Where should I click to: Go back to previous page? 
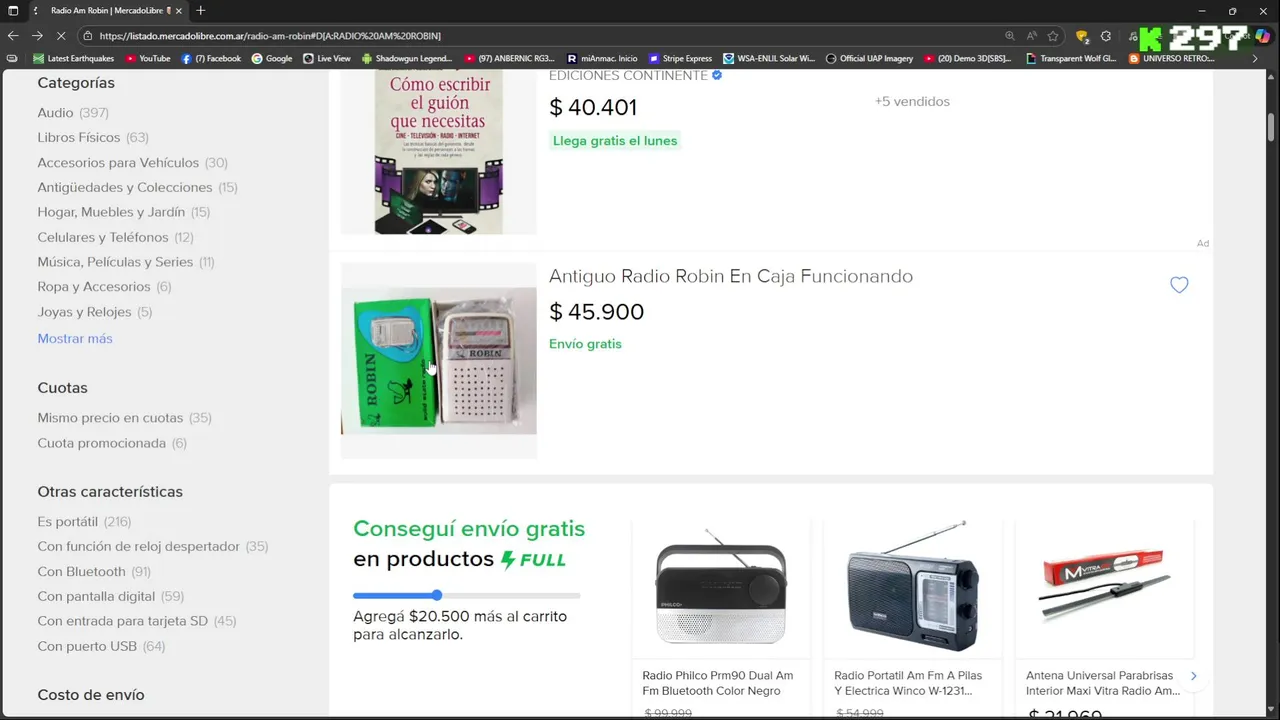point(13,36)
